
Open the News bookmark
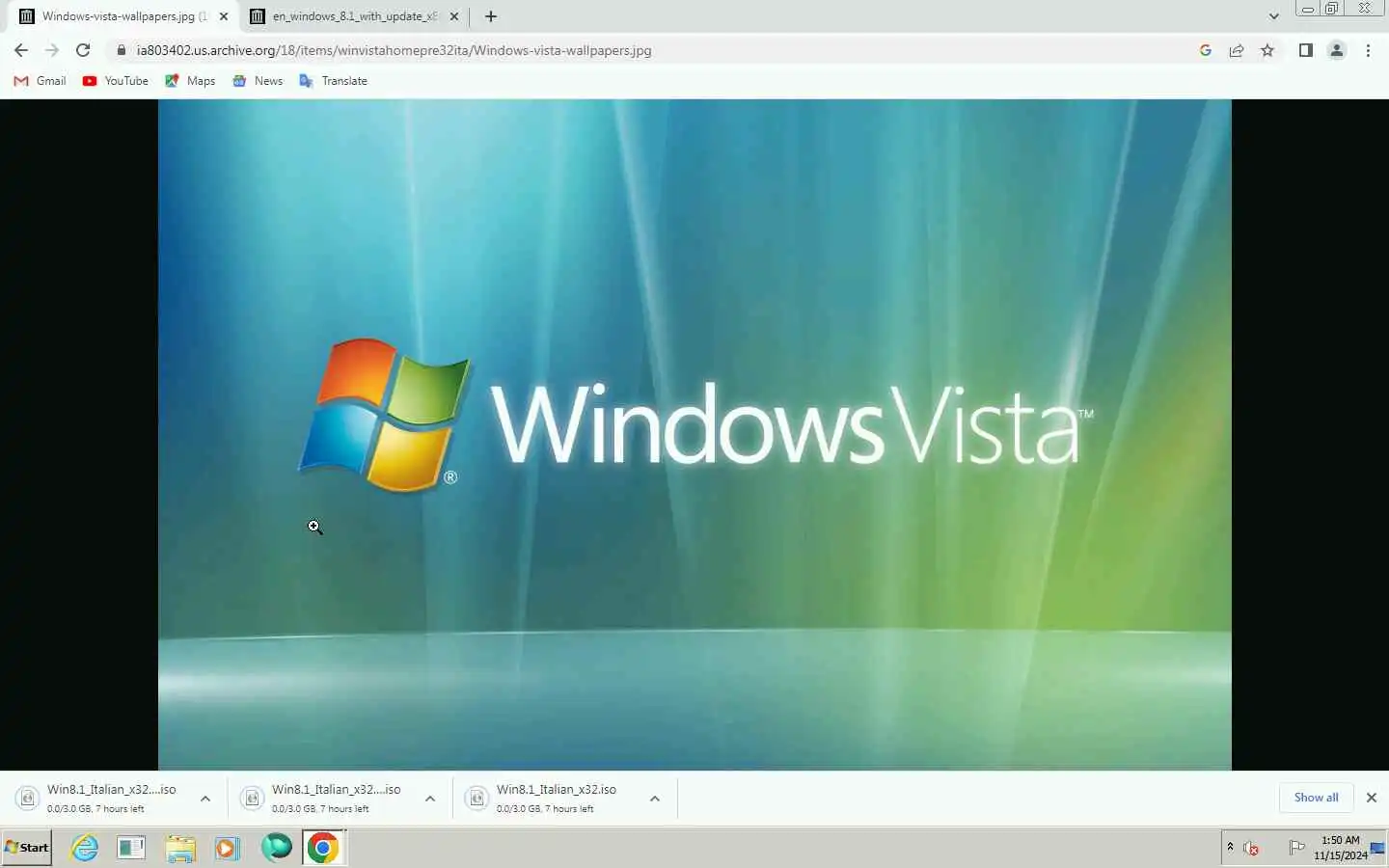coord(258,81)
